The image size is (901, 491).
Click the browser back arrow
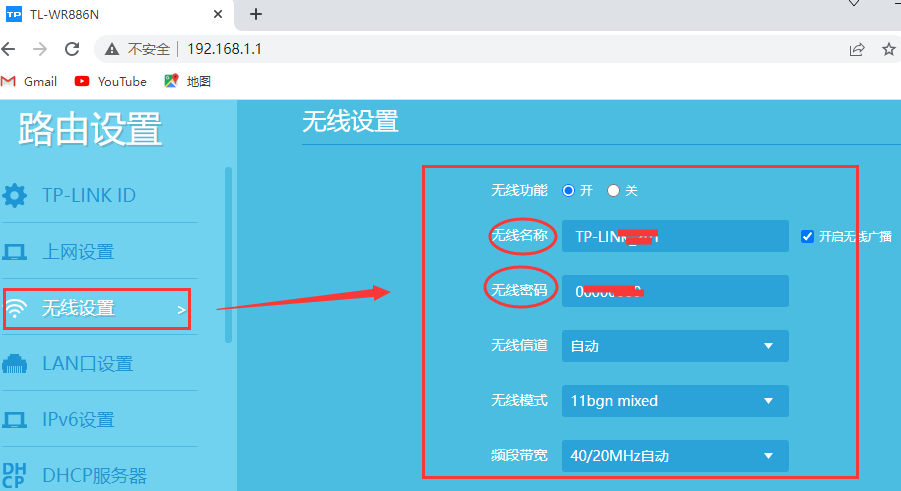9,49
